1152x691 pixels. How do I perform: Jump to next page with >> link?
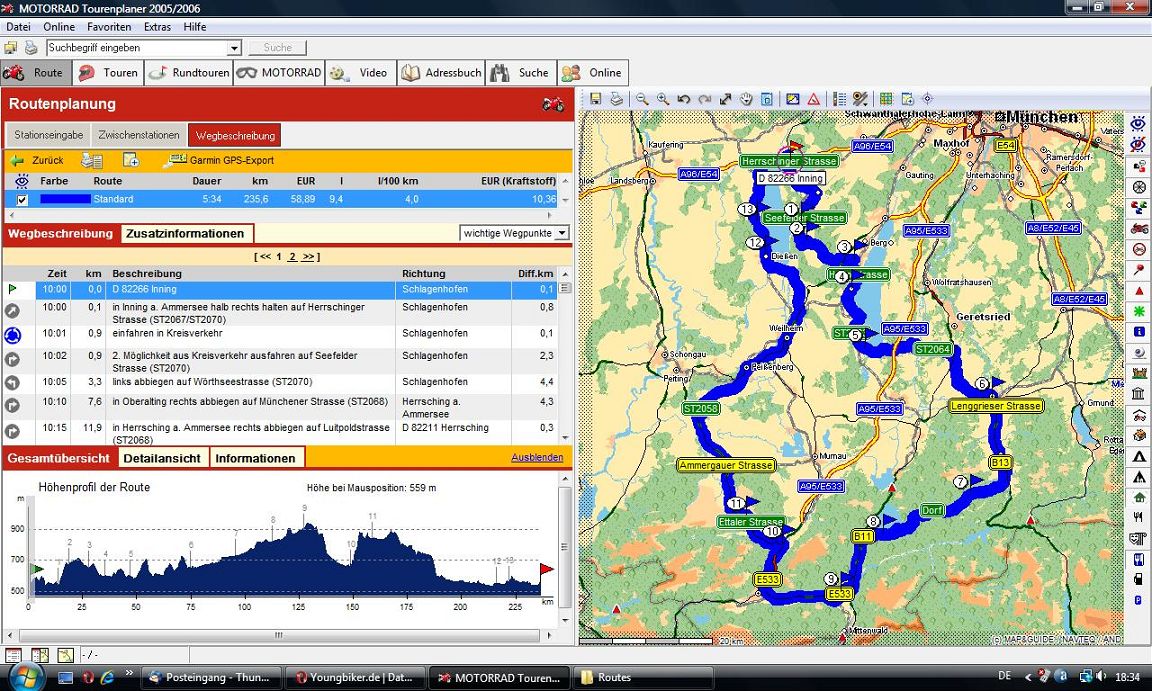coord(309,257)
